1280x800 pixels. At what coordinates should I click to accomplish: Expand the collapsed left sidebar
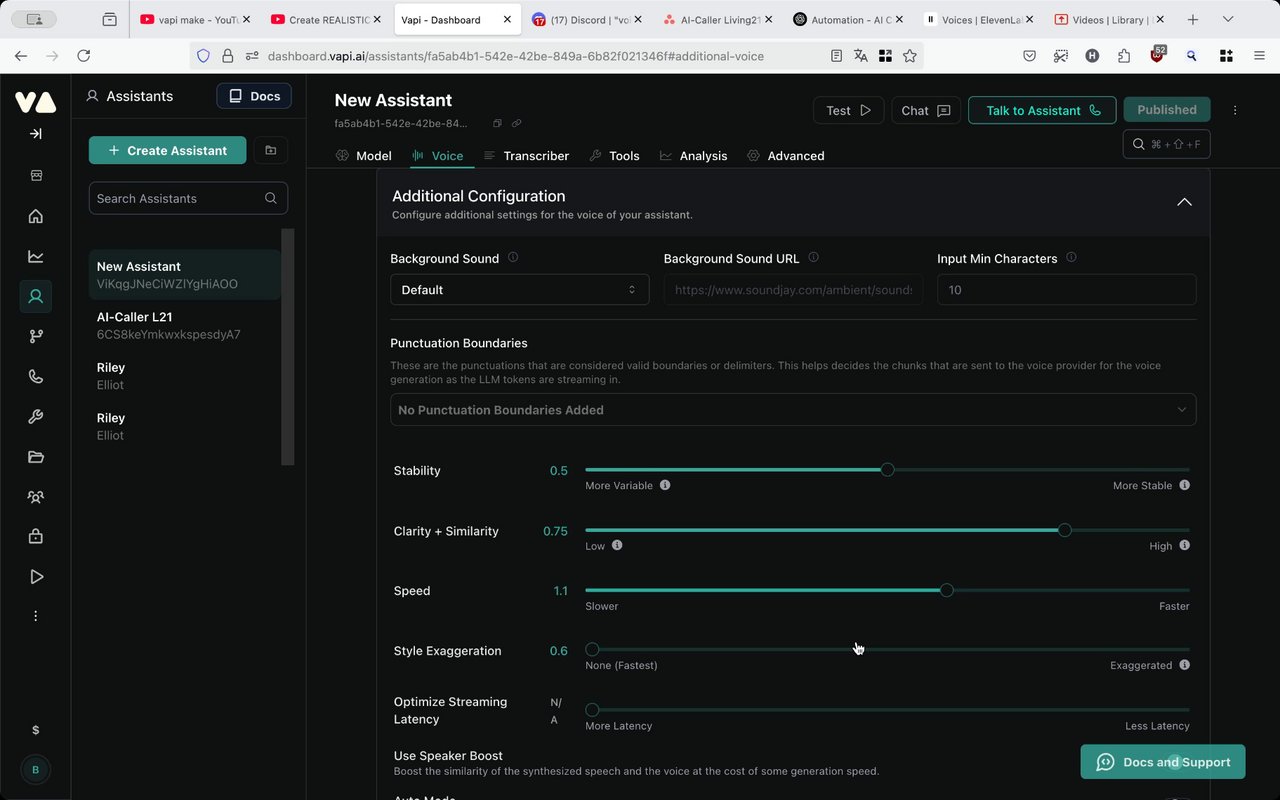click(x=35, y=134)
